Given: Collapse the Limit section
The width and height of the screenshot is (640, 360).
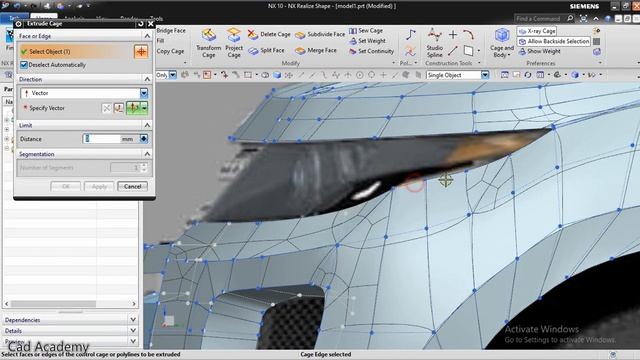Looking at the screenshot, I should (147, 125).
